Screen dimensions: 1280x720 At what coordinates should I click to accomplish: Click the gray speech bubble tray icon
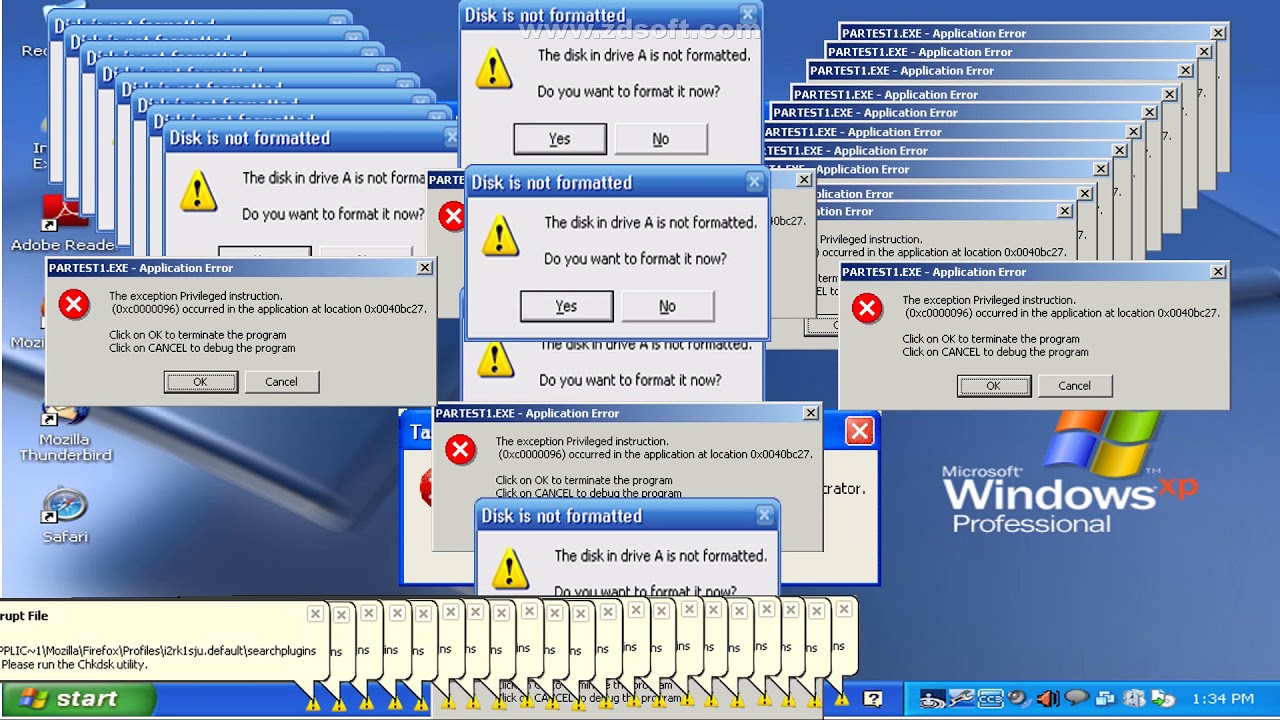click(1076, 698)
